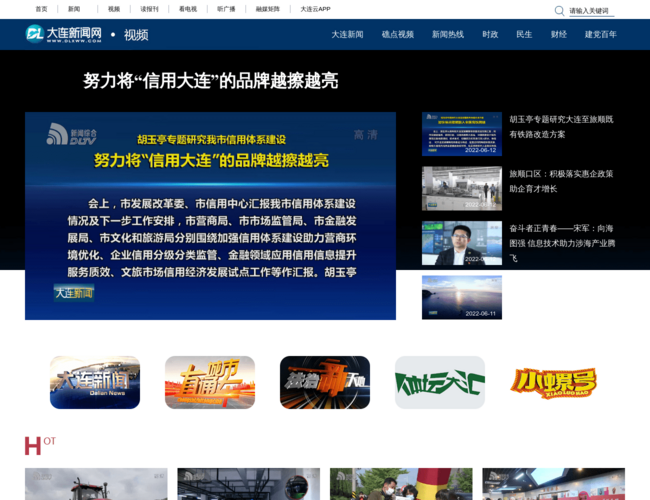Open the 城市直通车 program icon
Image resolution: width=650 pixels, height=500 pixels.
210,382
